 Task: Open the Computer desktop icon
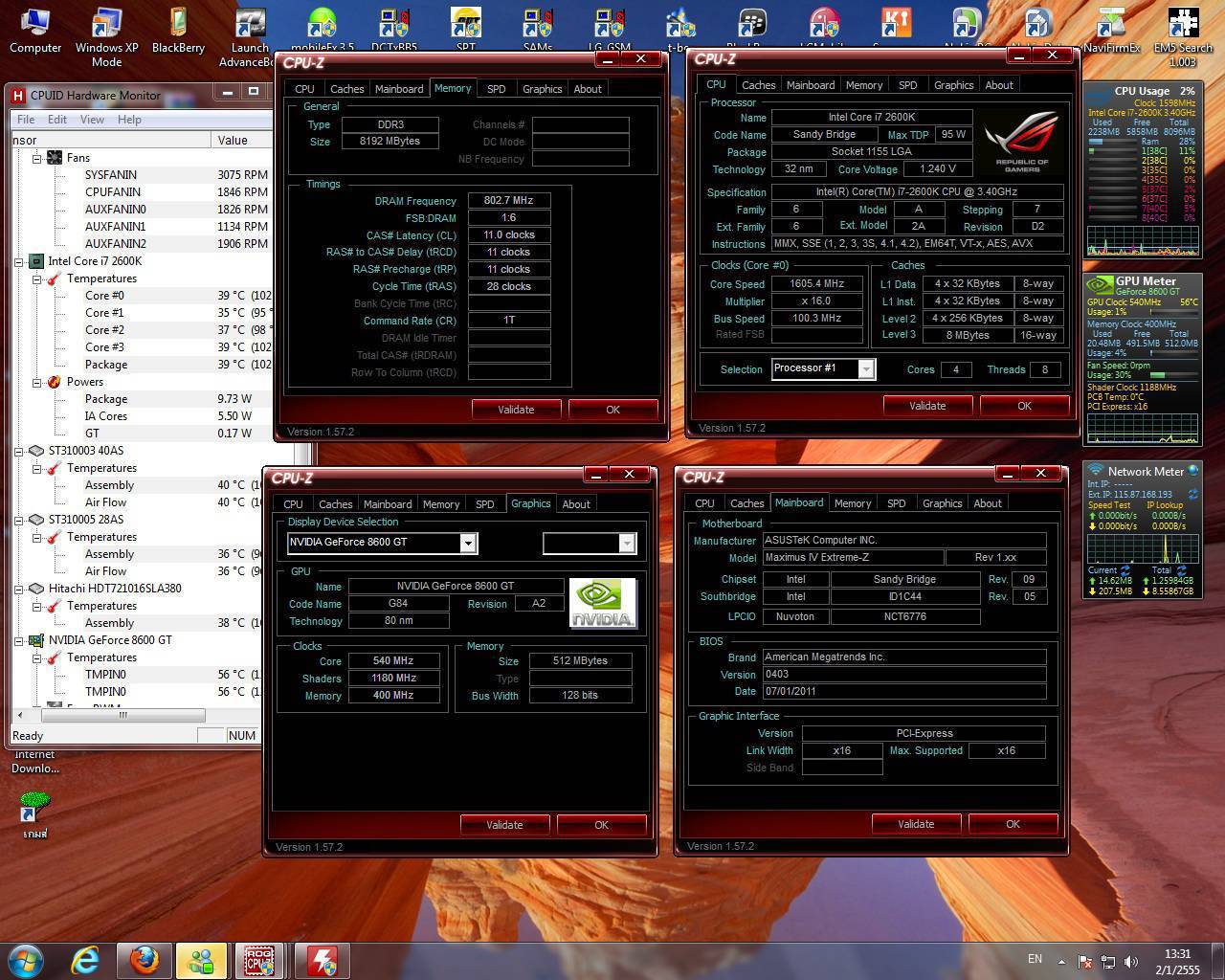[35, 29]
